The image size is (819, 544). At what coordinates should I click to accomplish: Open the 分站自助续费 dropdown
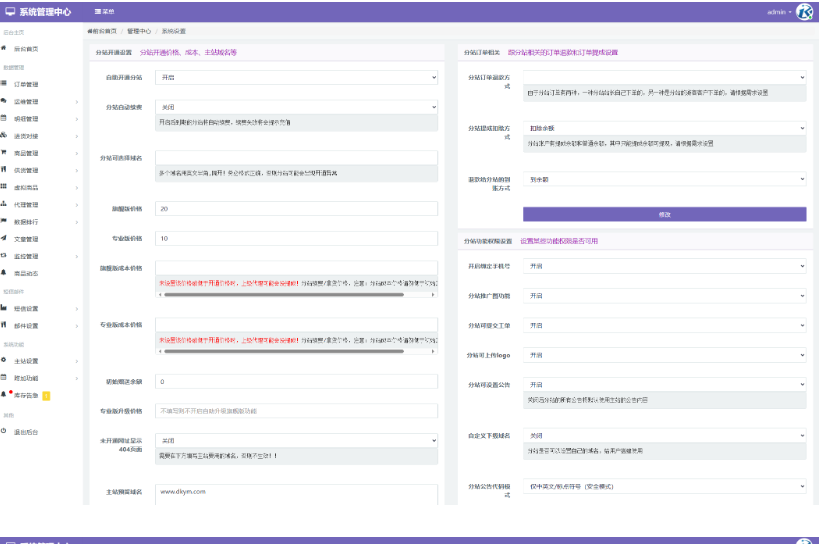(x=296, y=107)
